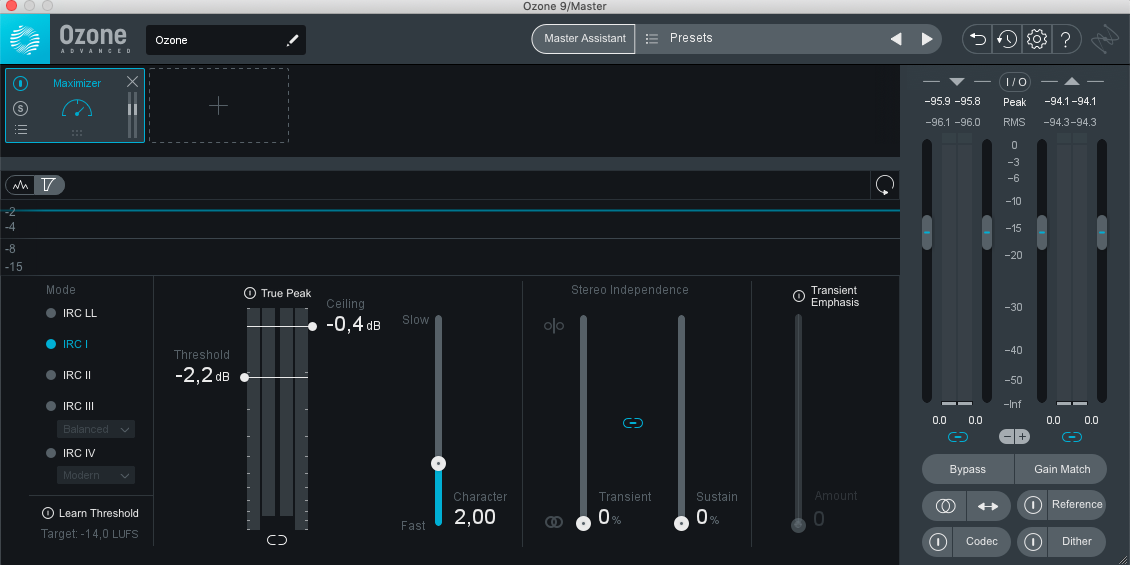This screenshot has width=1130, height=565.
Task: Open the Settings gear icon
Action: [x=1036, y=39]
